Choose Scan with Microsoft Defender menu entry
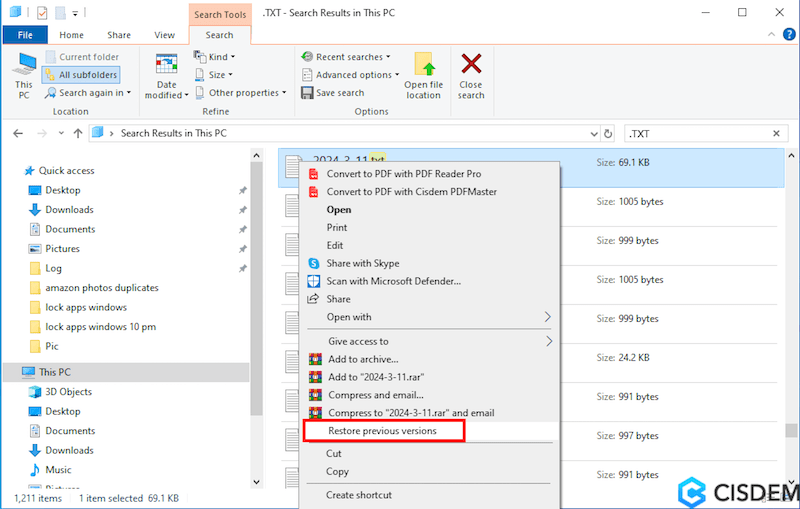 point(393,281)
